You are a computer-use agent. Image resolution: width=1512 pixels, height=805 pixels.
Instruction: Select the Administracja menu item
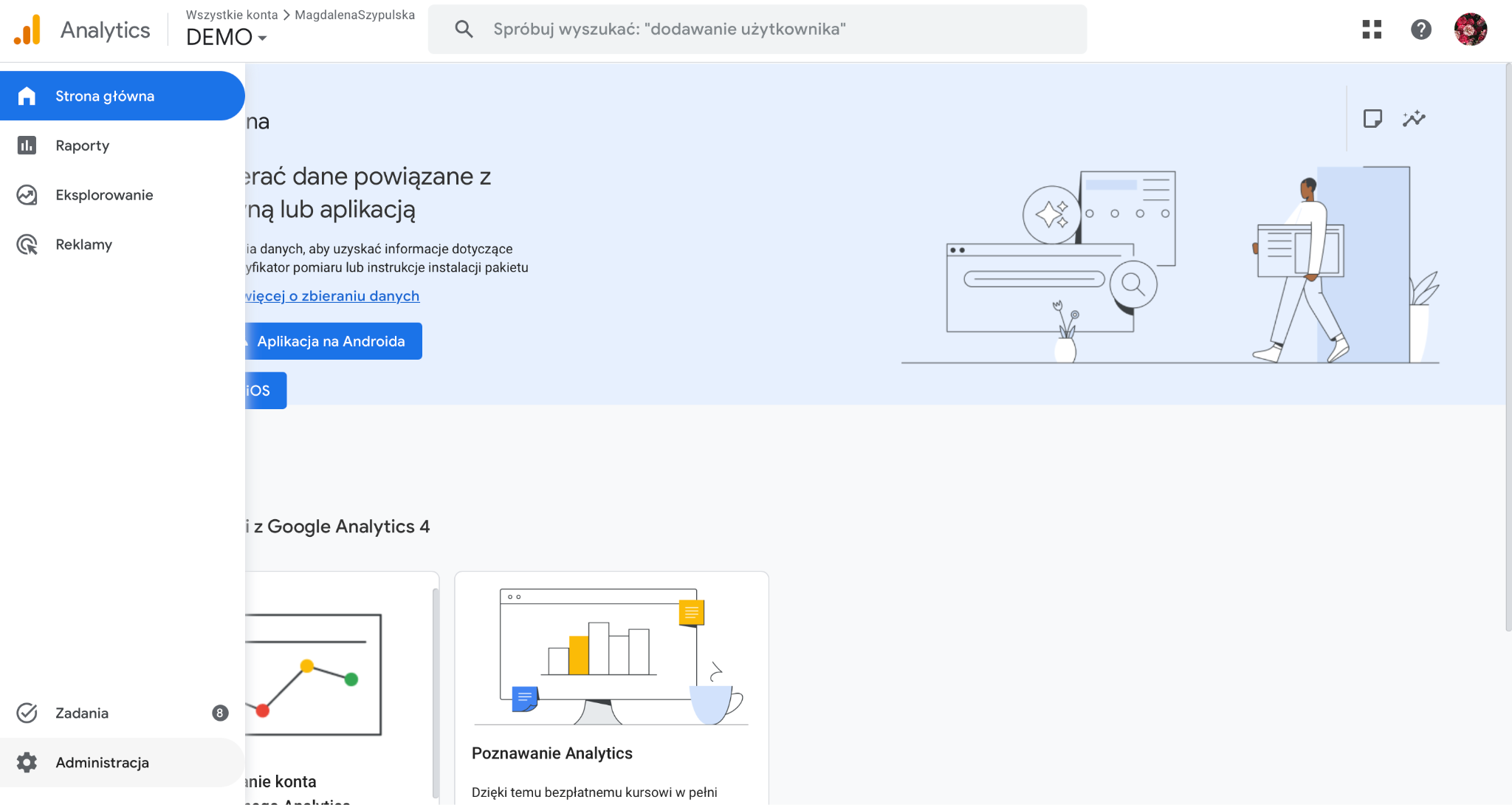coord(122,762)
